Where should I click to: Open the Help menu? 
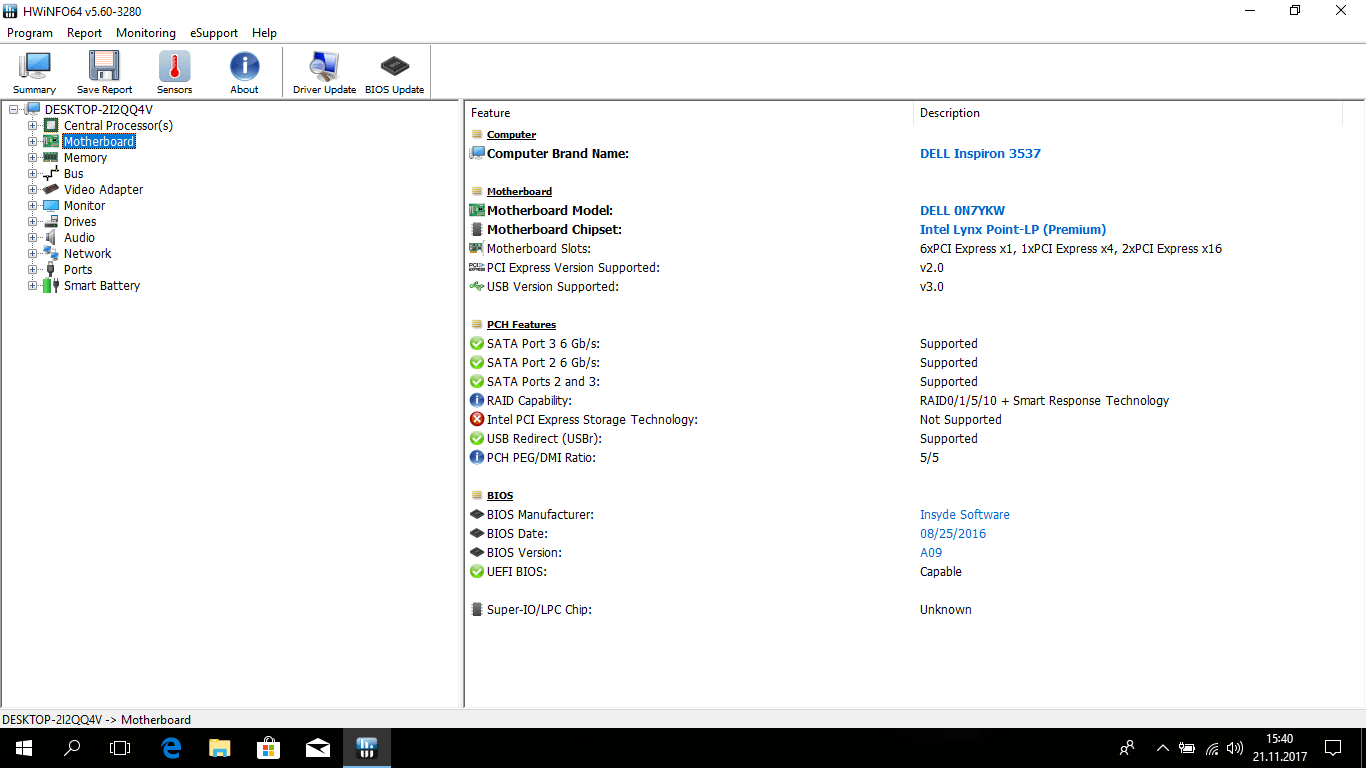pyautogui.click(x=265, y=33)
